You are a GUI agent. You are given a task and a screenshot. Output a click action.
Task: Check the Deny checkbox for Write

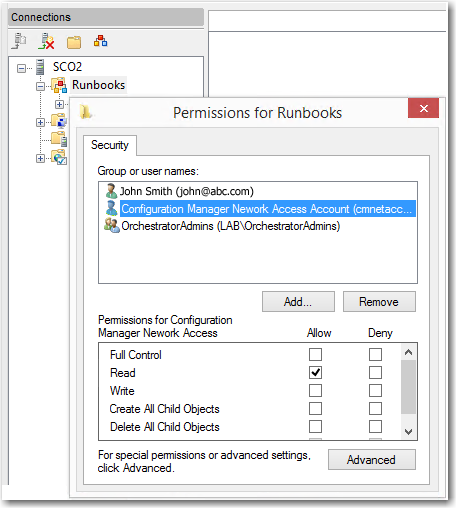point(375,391)
